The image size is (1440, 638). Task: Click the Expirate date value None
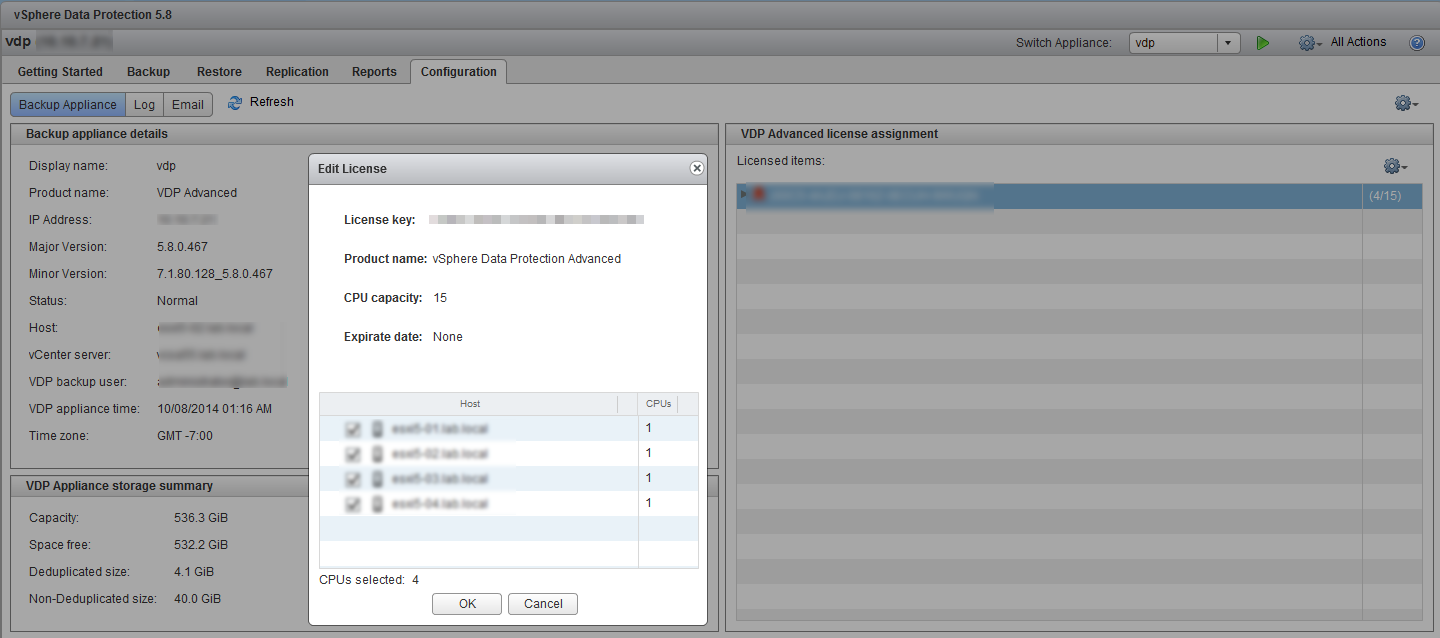coord(448,337)
